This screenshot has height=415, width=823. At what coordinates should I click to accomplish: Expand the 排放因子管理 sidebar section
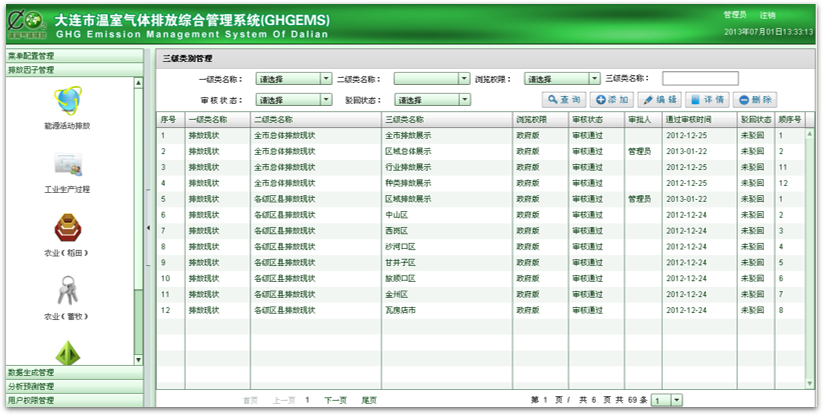tap(75, 69)
